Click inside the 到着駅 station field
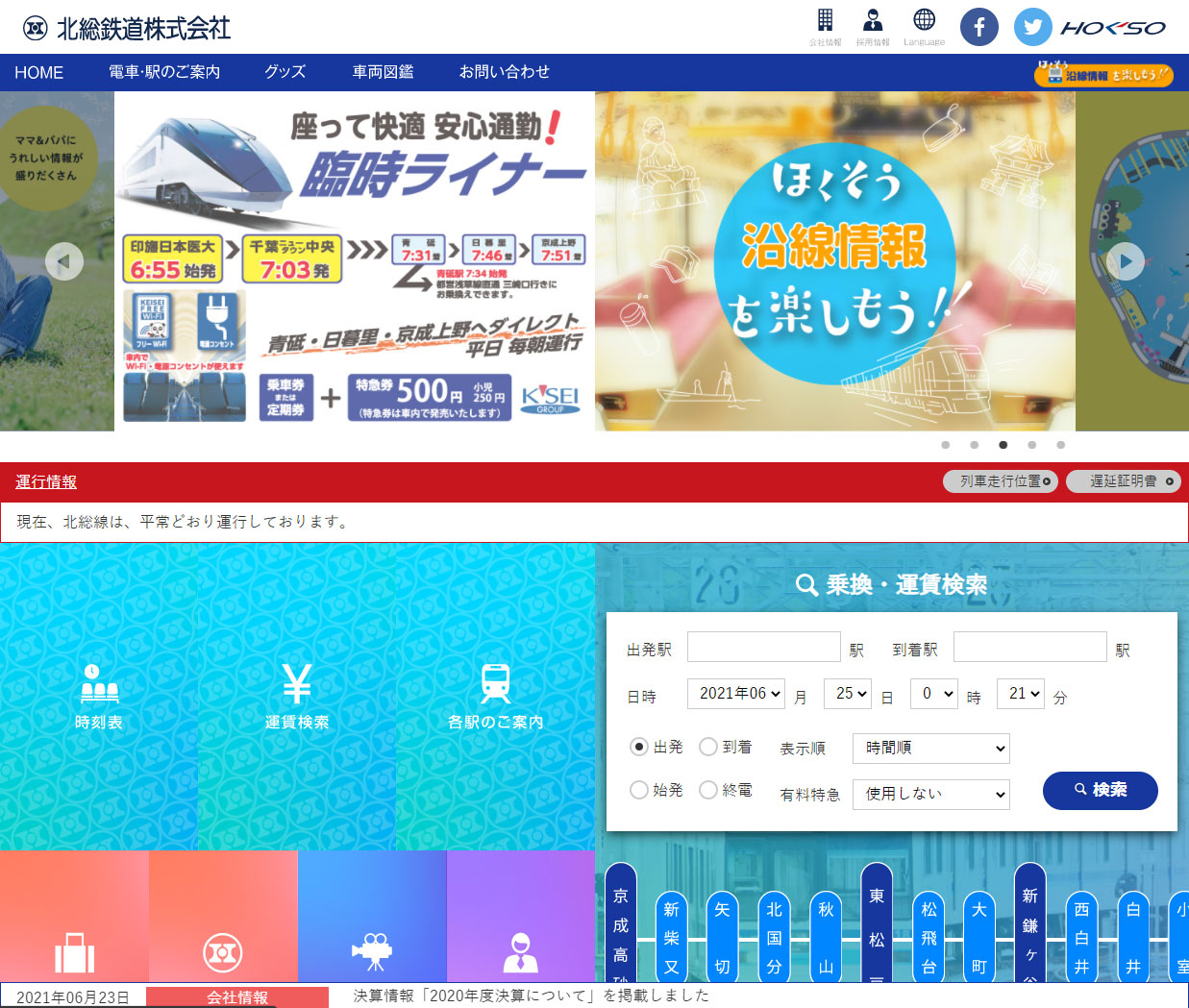1189x1008 pixels. [x=1030, y=647]
